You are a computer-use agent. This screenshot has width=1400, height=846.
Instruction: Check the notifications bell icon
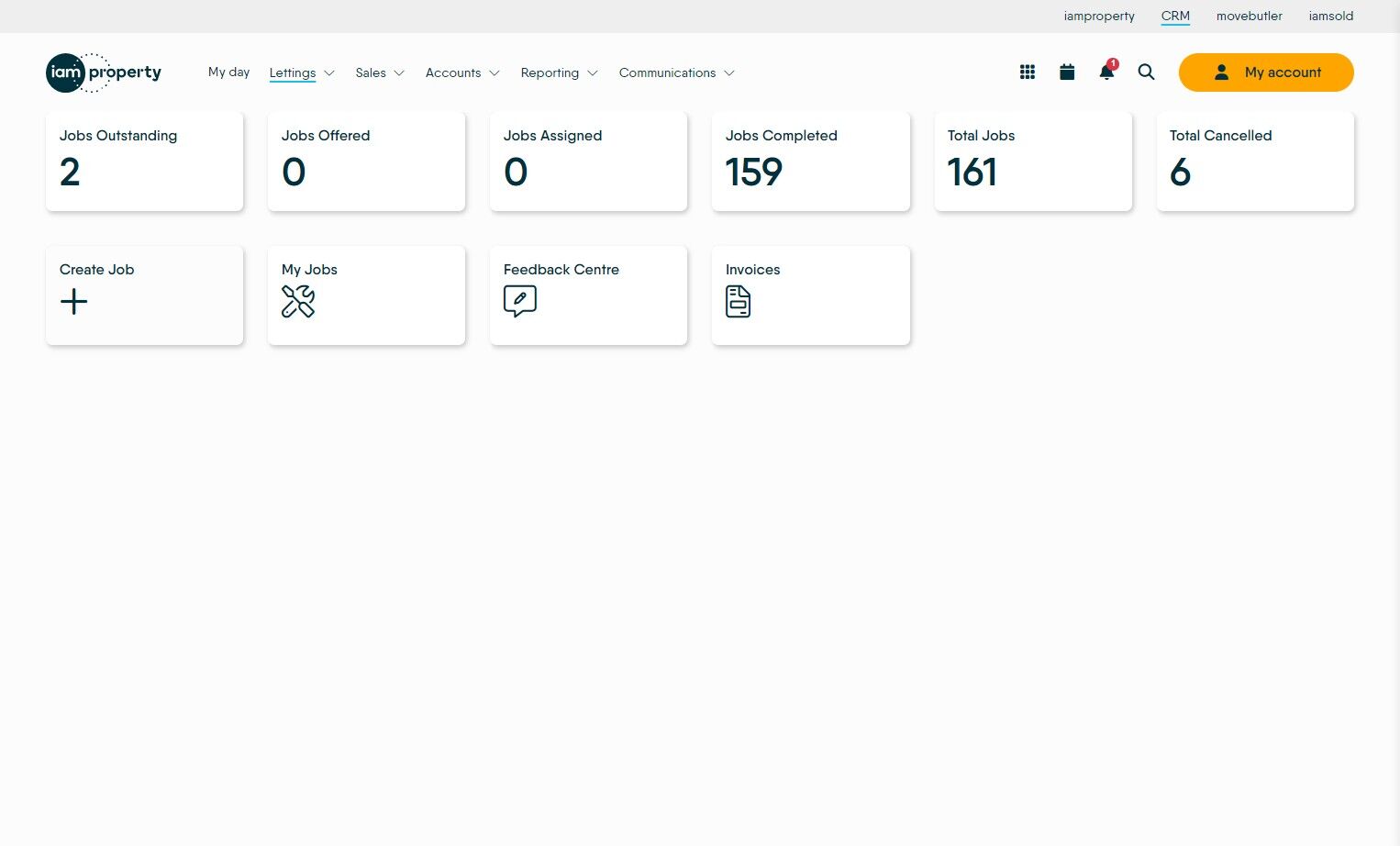pyautogui.click(x=1107, y=71)
